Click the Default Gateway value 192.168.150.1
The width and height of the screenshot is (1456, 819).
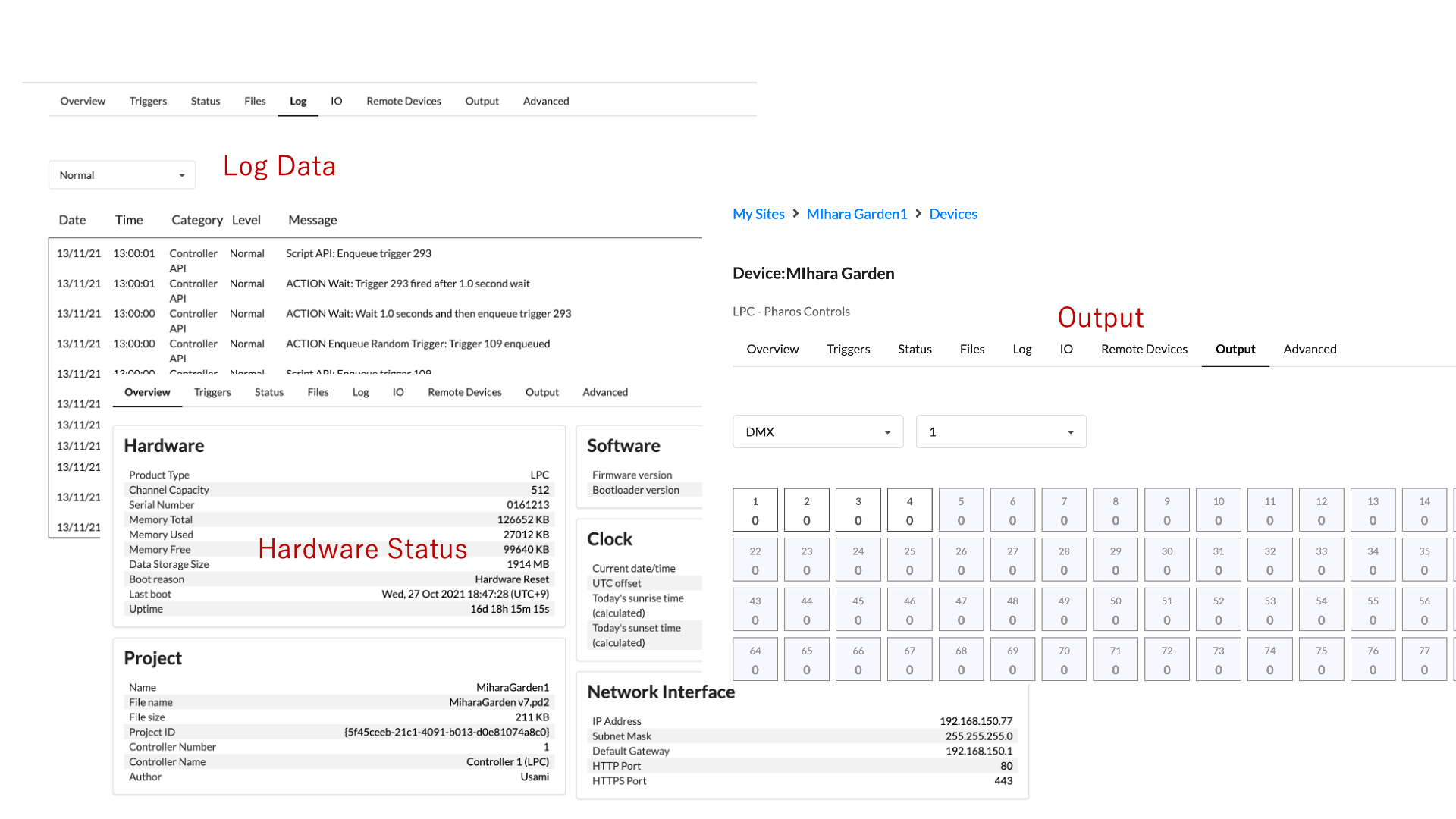(979, 751)
